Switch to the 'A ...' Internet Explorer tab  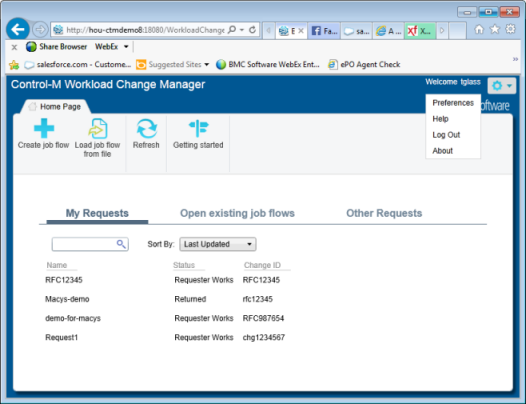tap(388, 31)
